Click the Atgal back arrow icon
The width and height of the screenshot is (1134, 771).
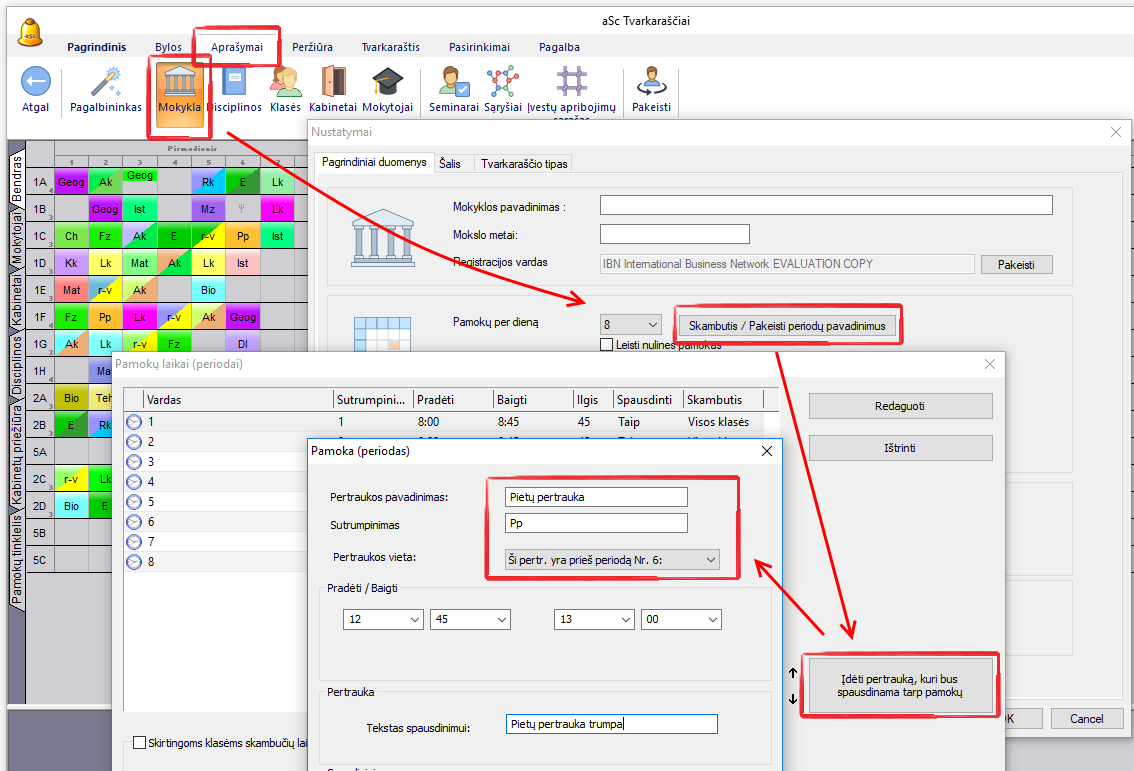tap(35, 83)
